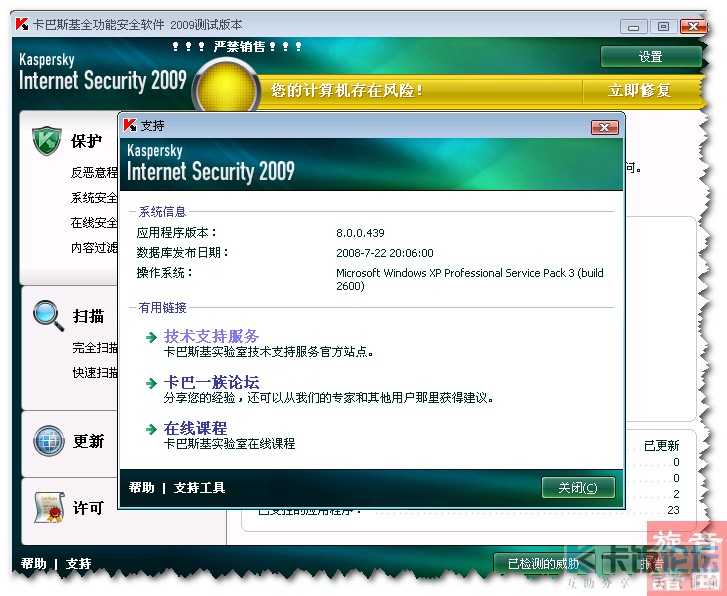This screenshot has width=727, height=596.
Task: Select 快速扫描 item under Scan
Action: (95, 372)
